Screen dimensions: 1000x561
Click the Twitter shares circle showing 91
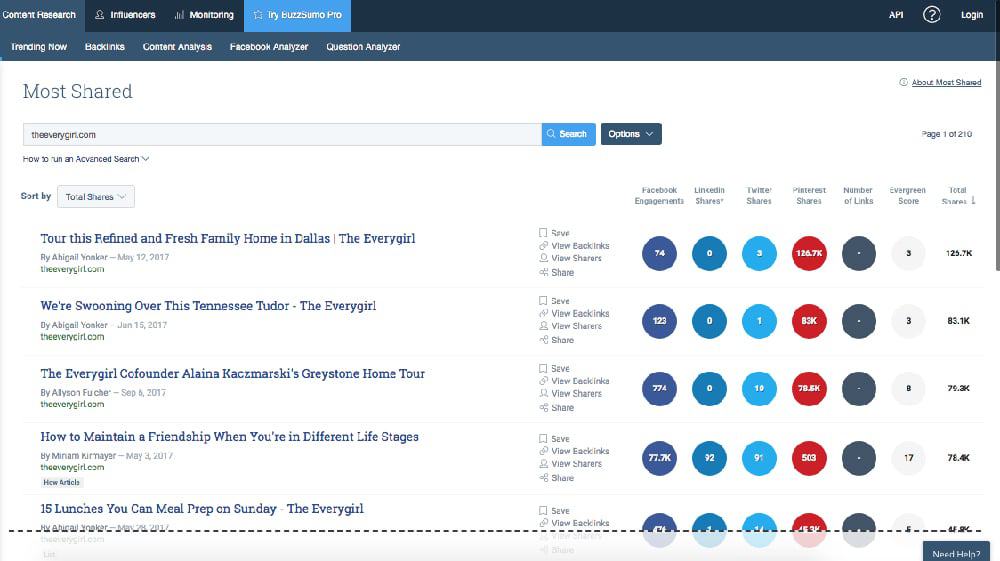coord(759,458)
